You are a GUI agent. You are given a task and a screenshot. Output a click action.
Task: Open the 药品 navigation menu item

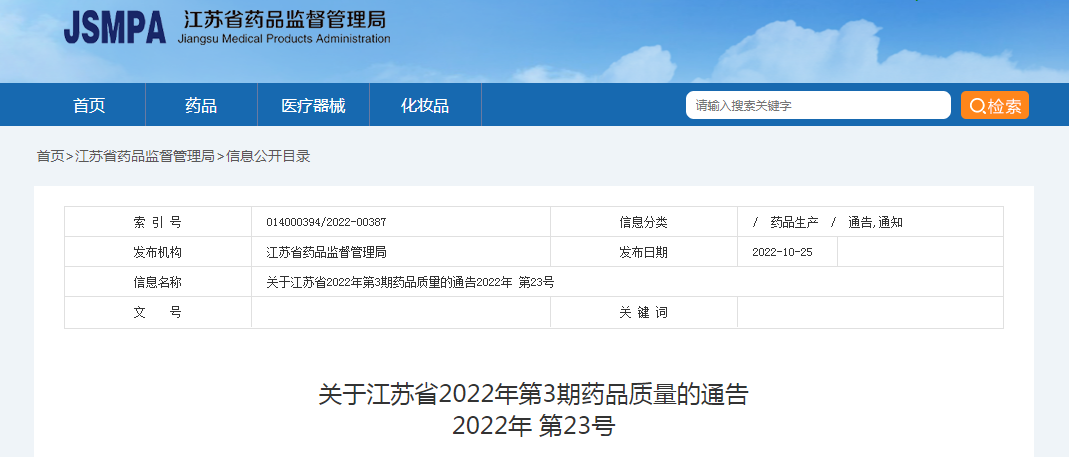[x=201, y=105]
